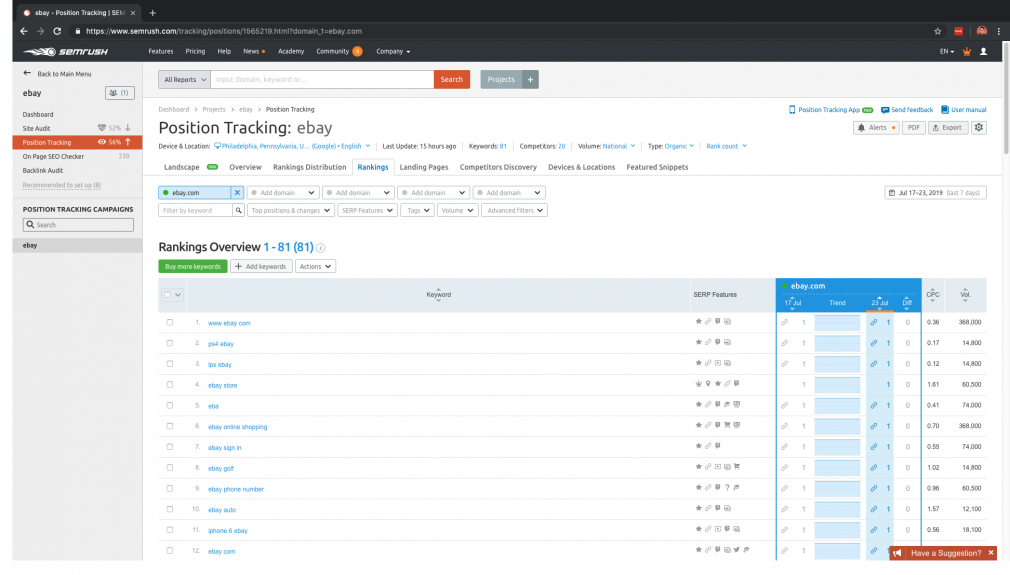The height and width of the screenshot is (575, 1010).
Task: Check the box for ebay sign in
Action: 170,447
